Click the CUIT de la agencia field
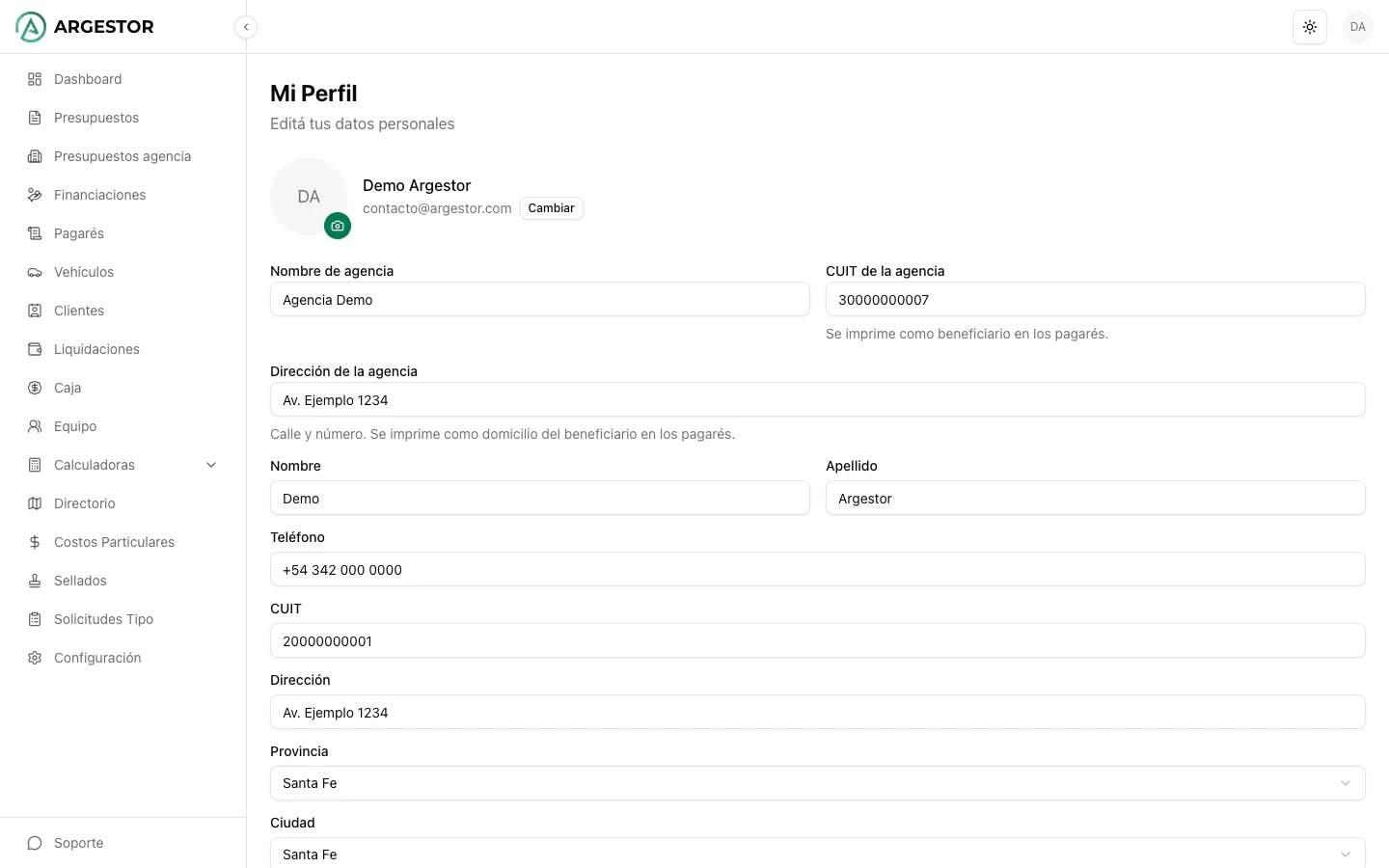1389x868 pixels. click(x=1096, y=299)
